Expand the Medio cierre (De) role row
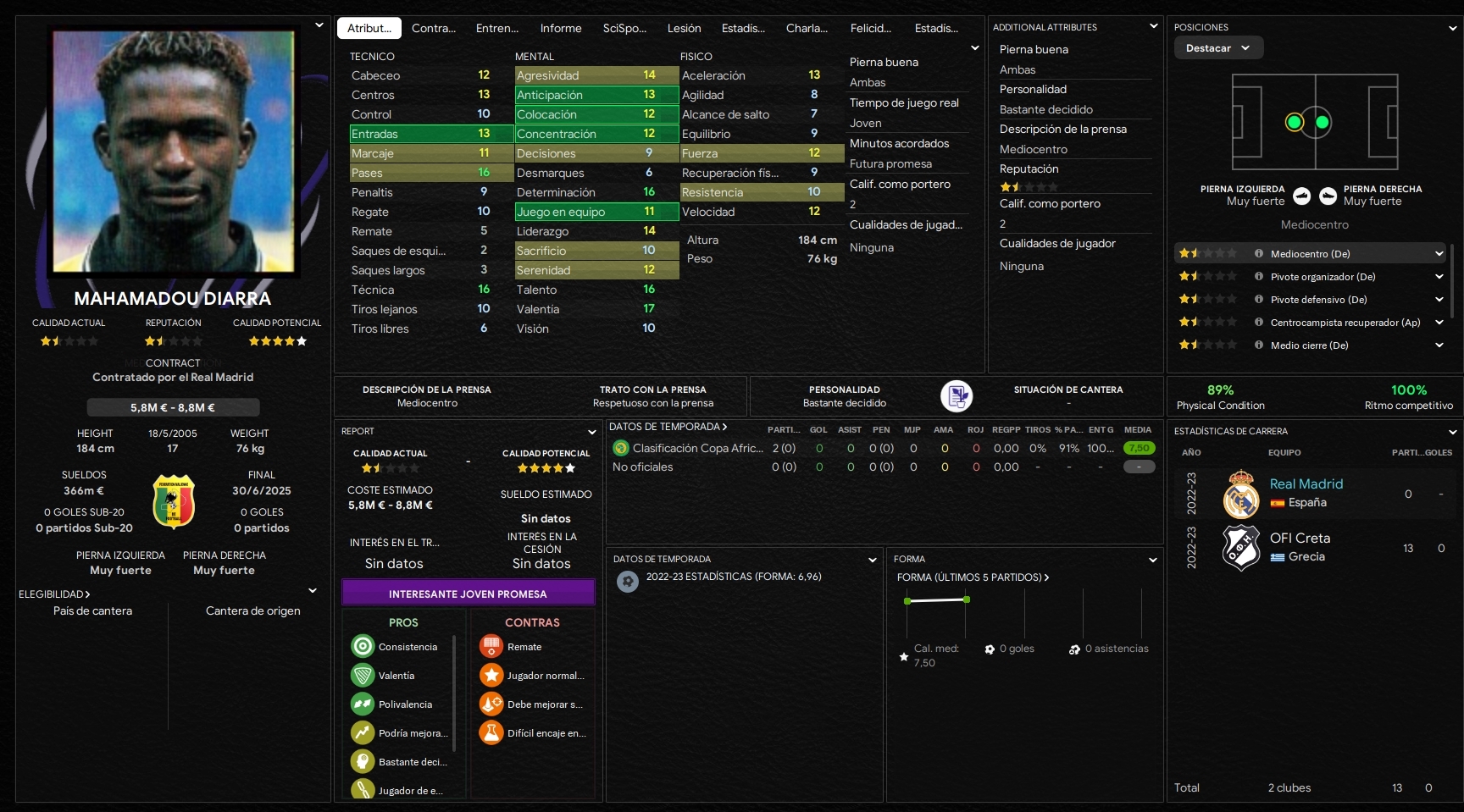1464x812 pixels. pos(1439,345)
